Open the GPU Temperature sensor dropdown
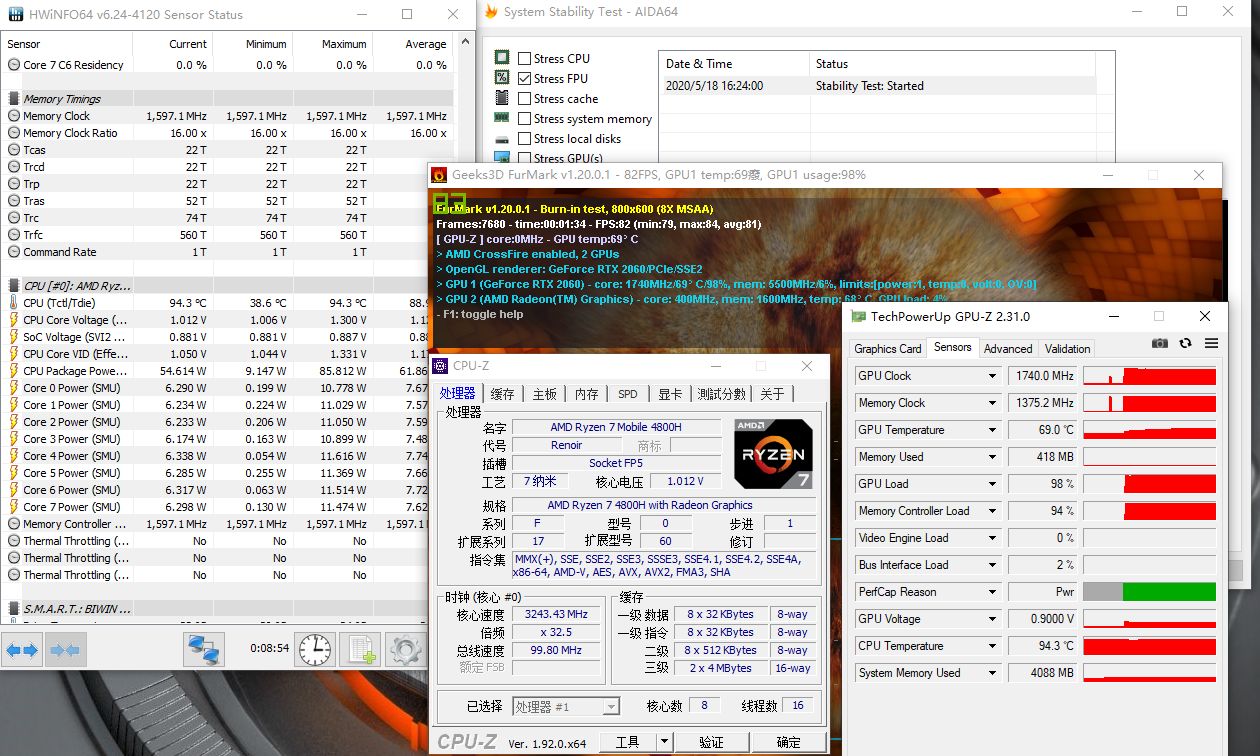This screenshot has width=1260, height=756. [992, 430]
